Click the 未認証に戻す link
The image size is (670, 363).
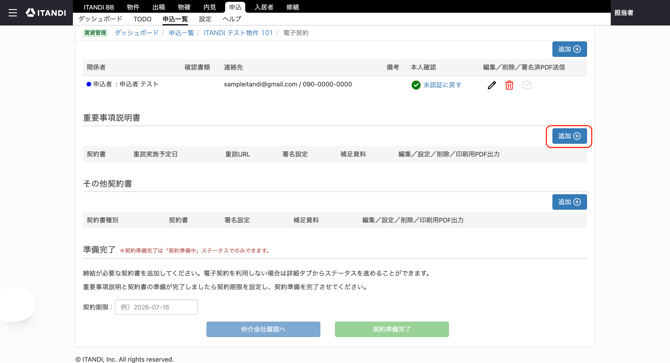pyautogui.click(x=442, y=85)
